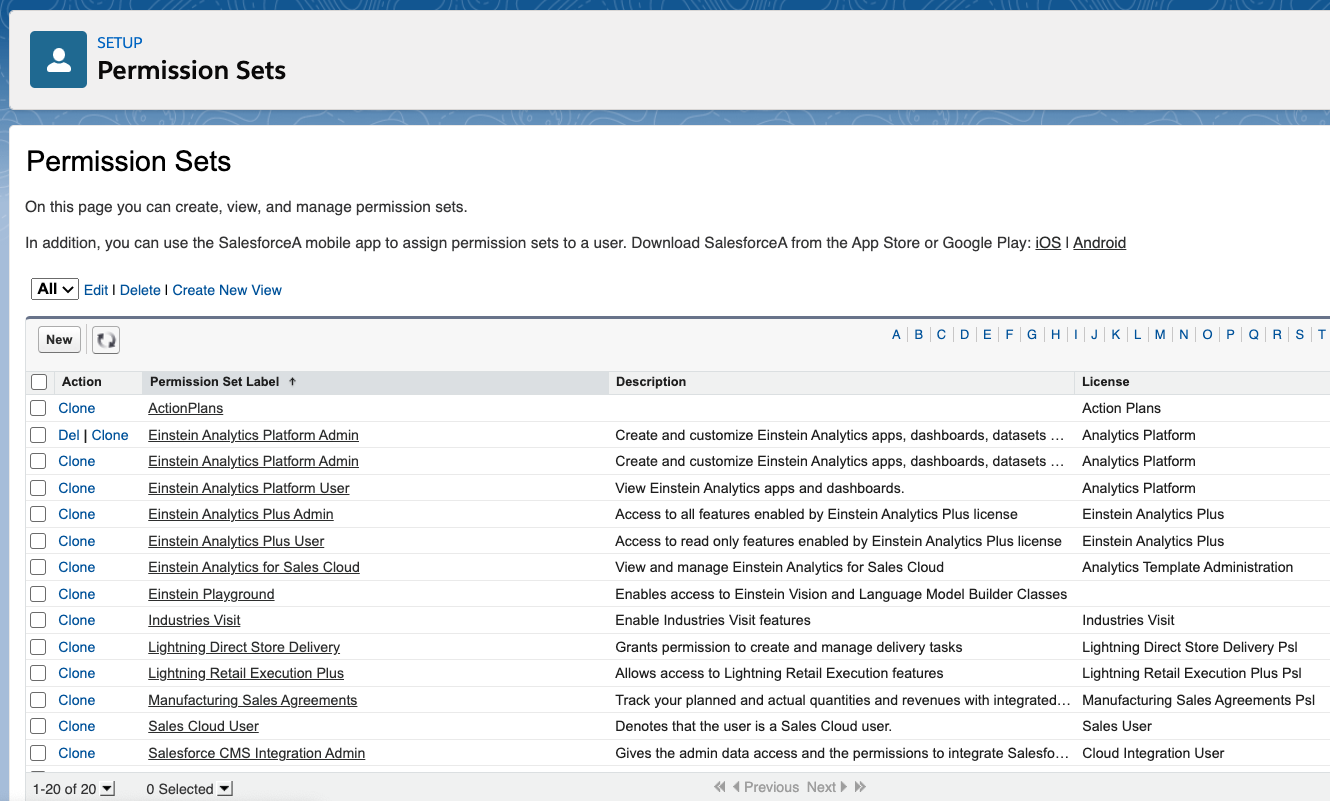Viewport: 1330px width, 801px height.
Task: Check the Manufacturing Sales Agreements checkbox
Action: (38, 700)
